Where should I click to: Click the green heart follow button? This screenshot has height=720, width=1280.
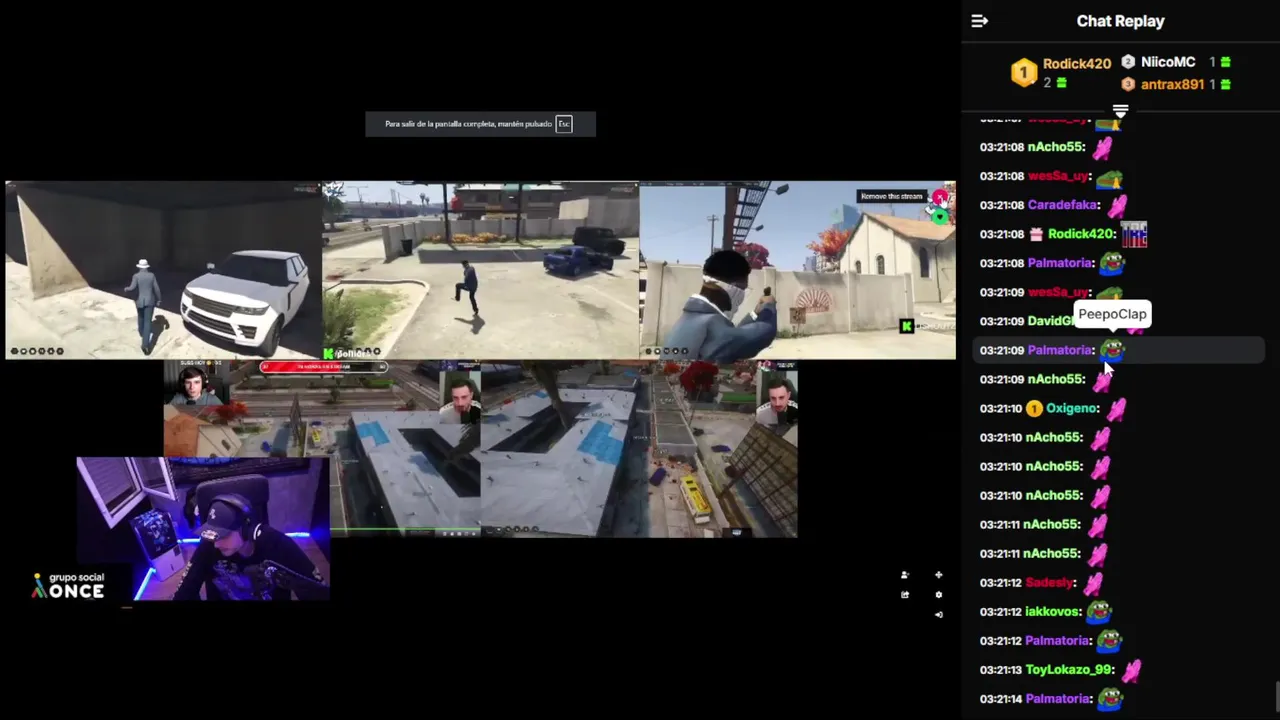coord(940,216)
